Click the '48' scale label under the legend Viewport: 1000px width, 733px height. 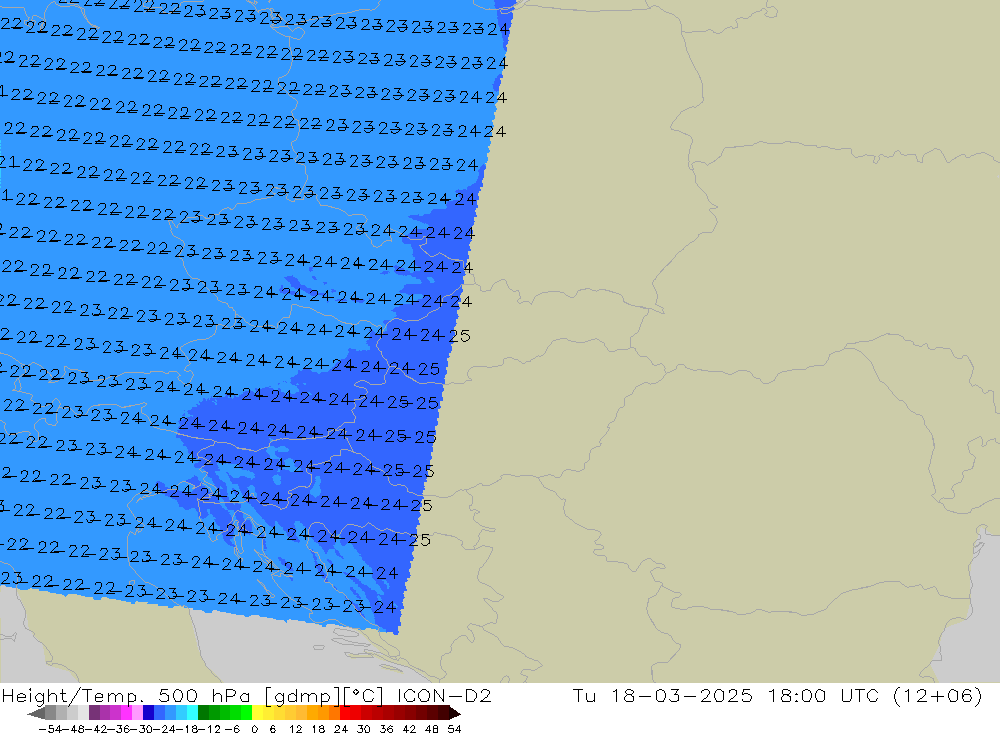[x=432, y=729]
